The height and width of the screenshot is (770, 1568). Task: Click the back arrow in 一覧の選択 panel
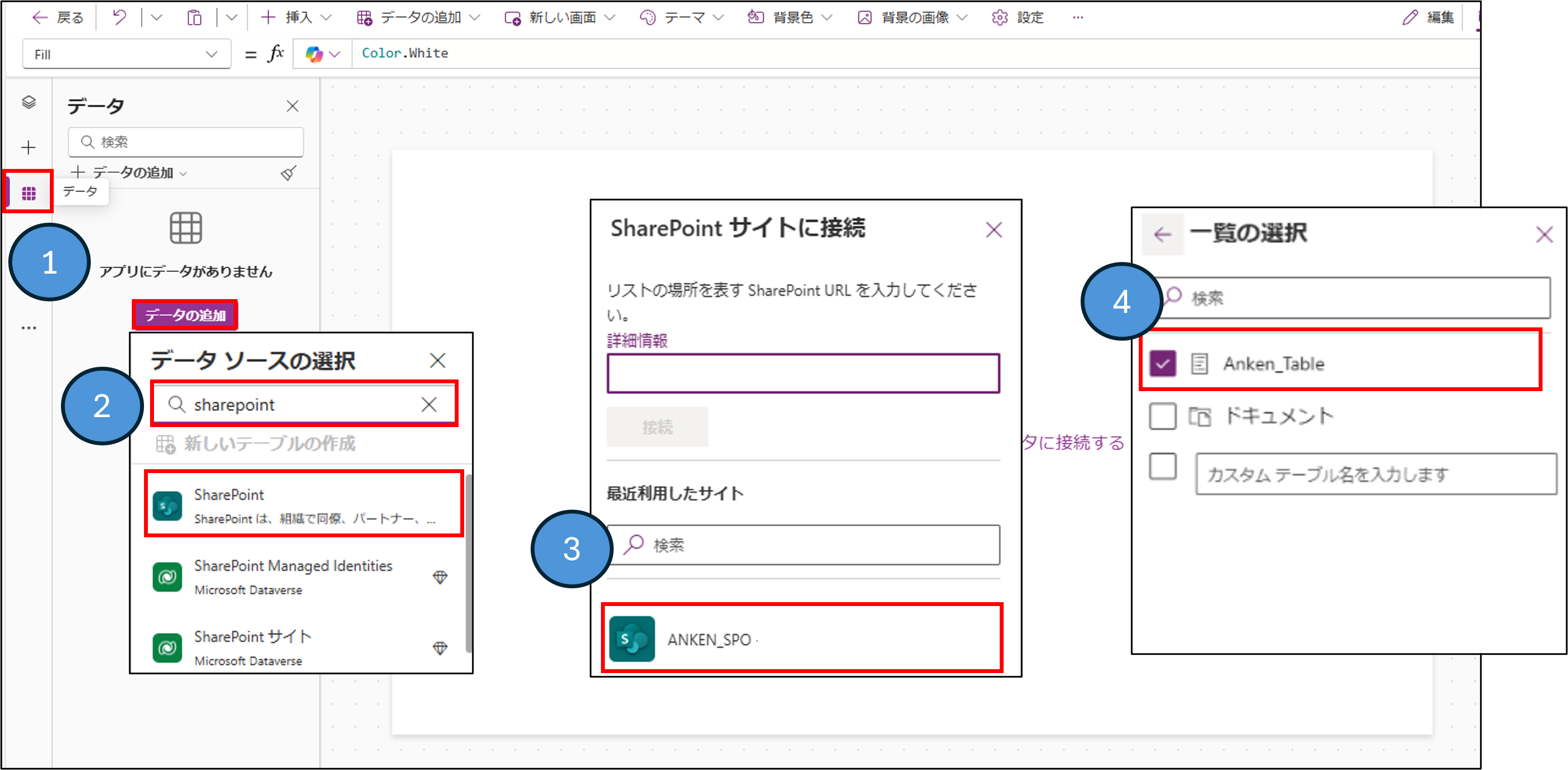[x=1162, y=234]
